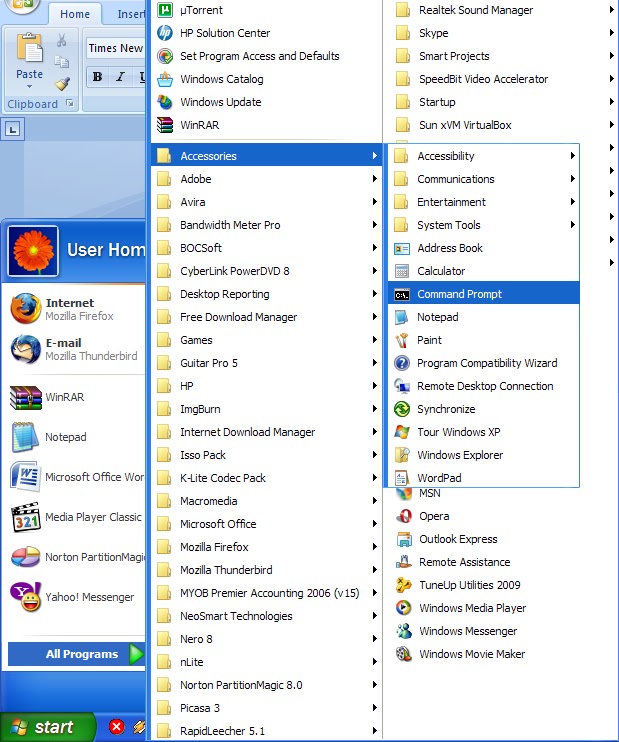Open the Notepad entry in Accessories submenu
Screen dimensions: 619x742
483,317
